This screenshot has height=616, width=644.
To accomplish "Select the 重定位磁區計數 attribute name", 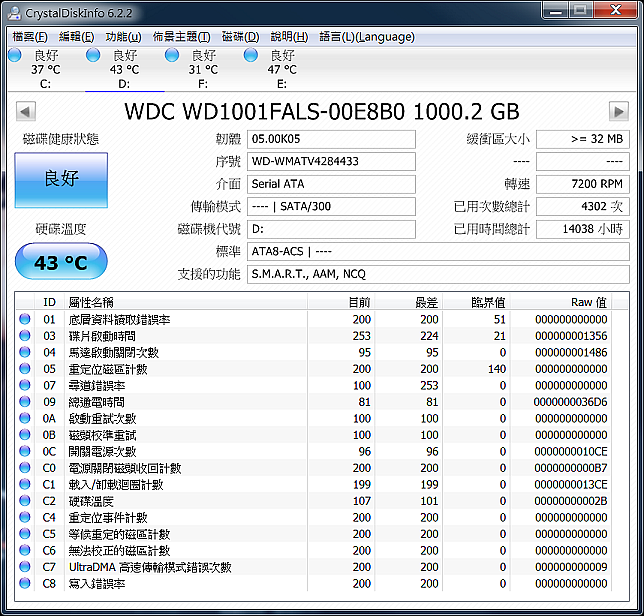I will pyautogui.click(x=108, y=369).
